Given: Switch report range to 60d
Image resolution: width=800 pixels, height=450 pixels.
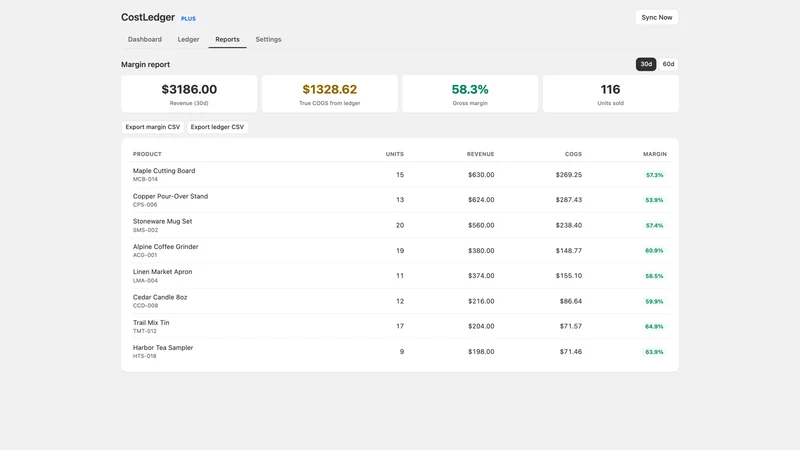Looking at the screenshot, I should click(668, 64).
